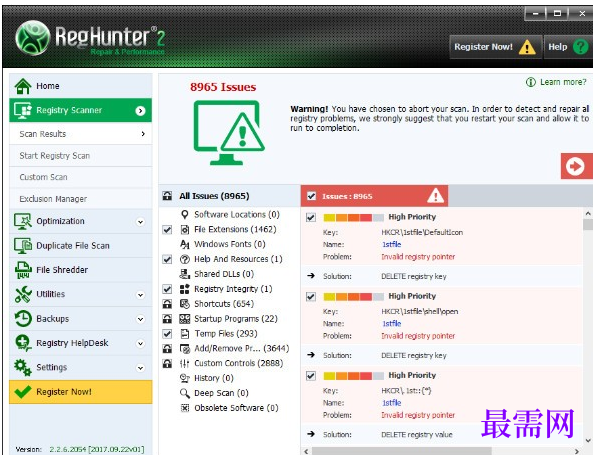Click the Settings gears icon
593x455 pixels.
23,367
